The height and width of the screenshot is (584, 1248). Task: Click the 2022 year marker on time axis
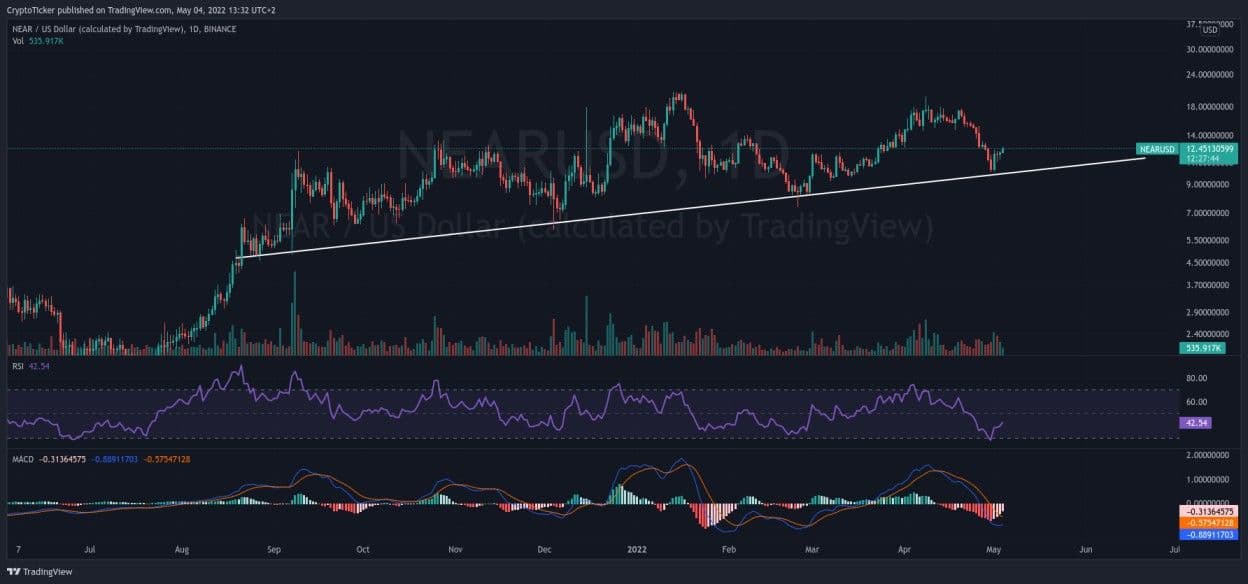tap(638, 549)
